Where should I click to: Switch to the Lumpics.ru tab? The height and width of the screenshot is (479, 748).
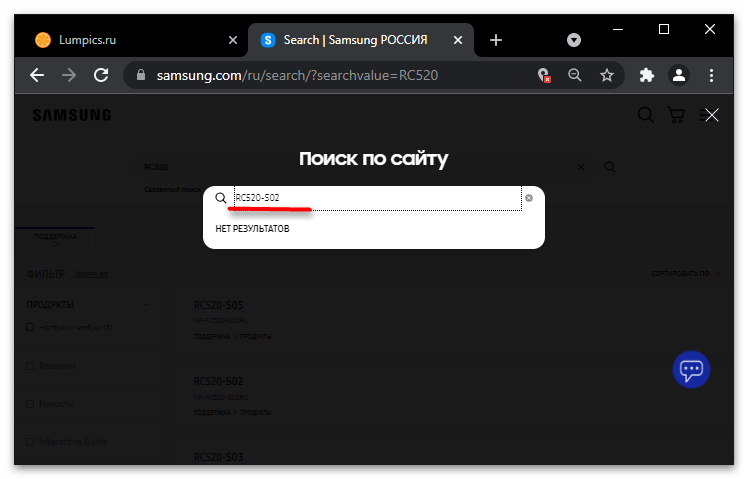[x=129, y=40]
